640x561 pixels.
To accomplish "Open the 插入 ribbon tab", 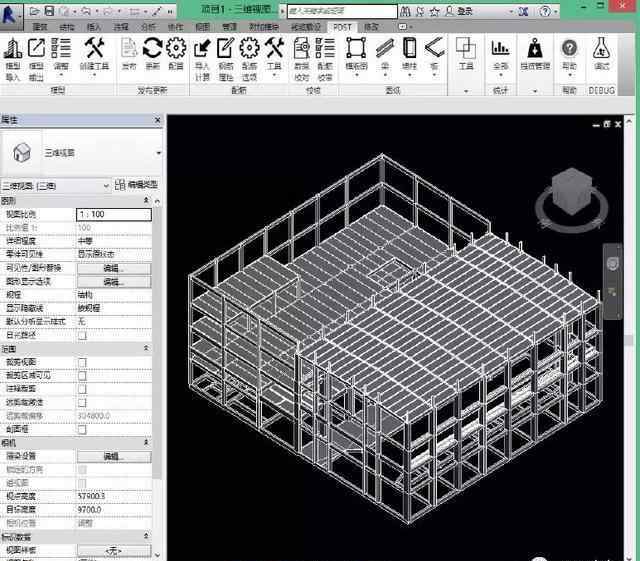I will [x=94, y=27].
